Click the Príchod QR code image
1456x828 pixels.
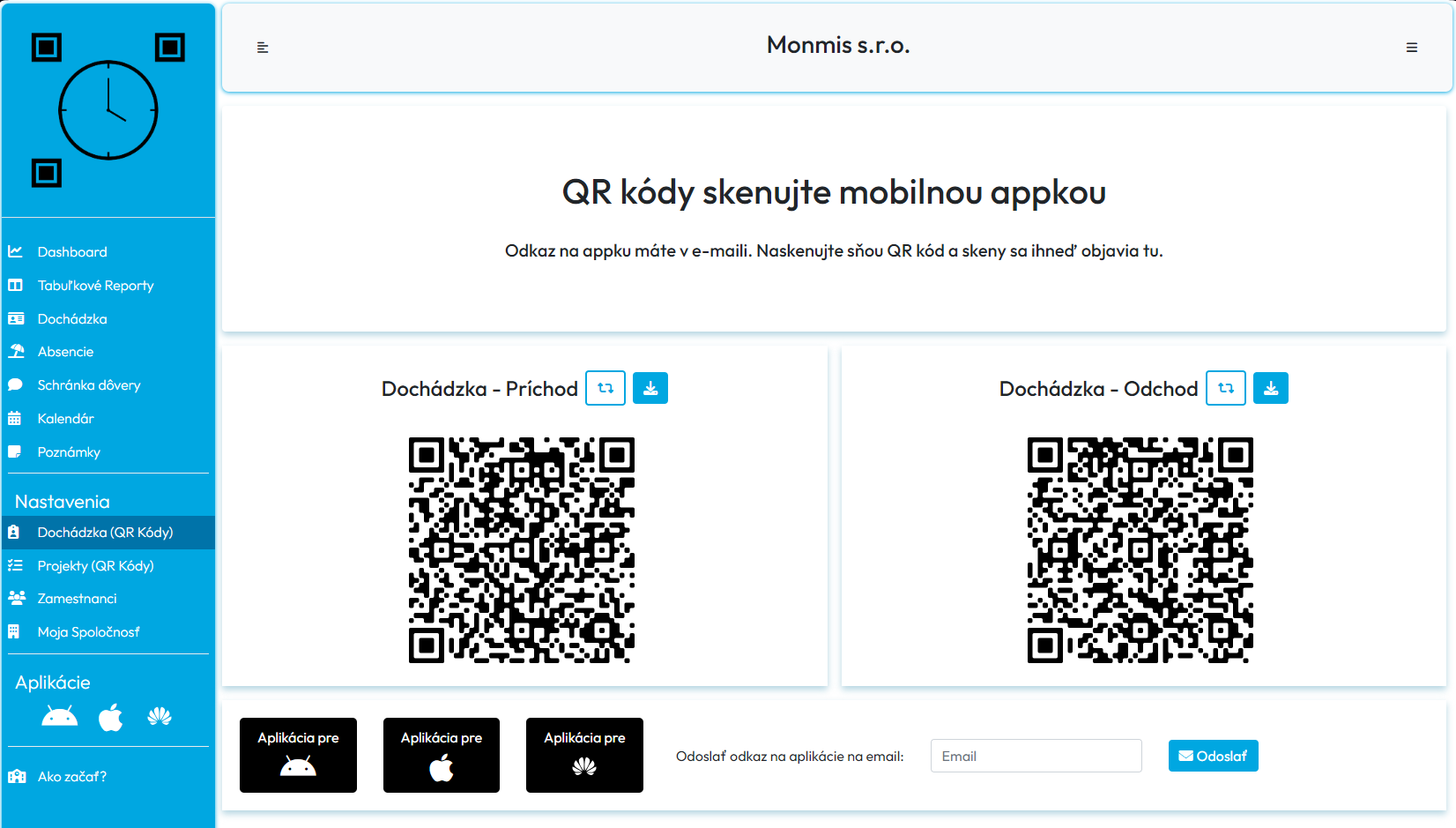click(x=522, y=550)
